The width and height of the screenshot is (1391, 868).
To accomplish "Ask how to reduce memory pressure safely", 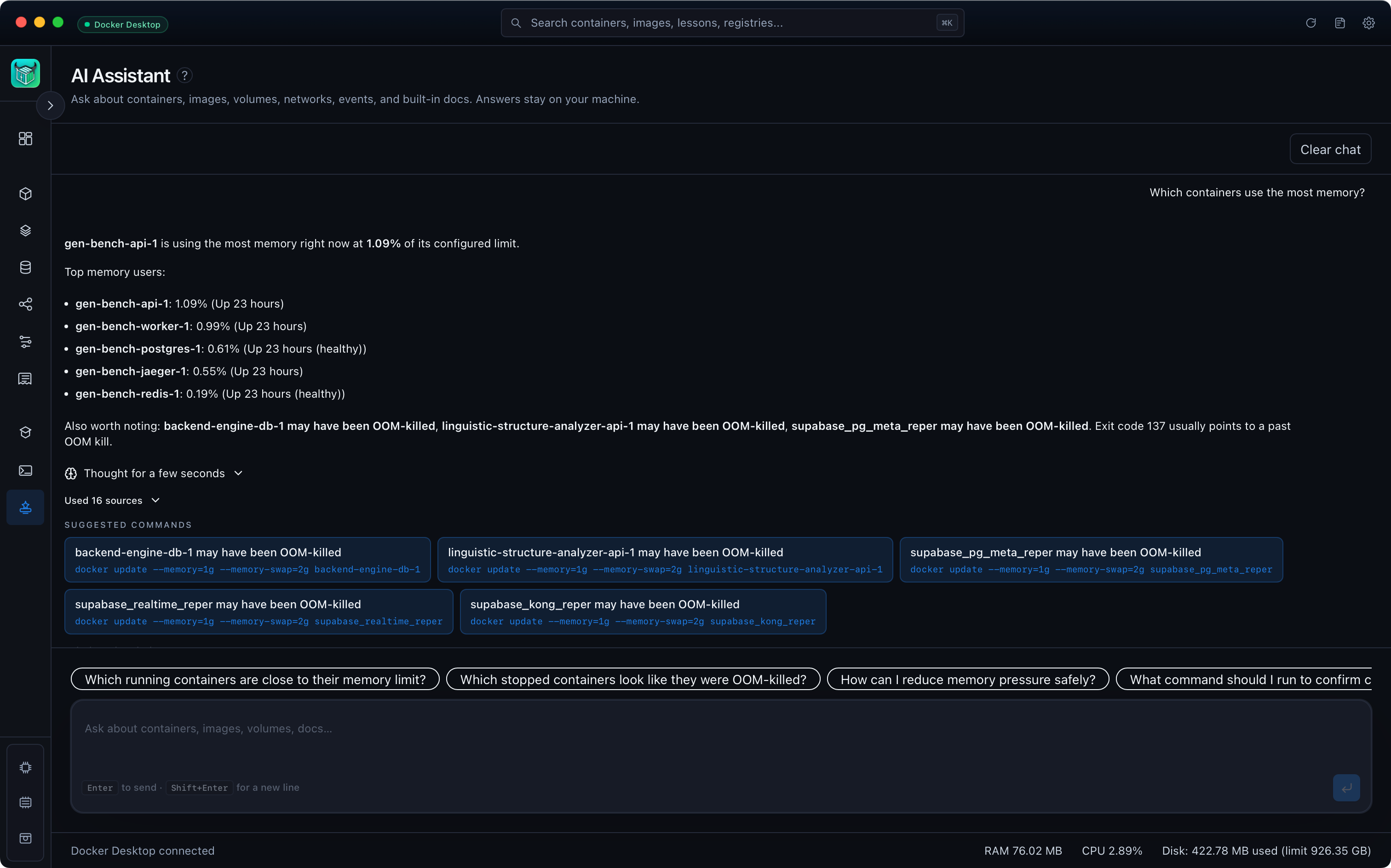I will tap(968, 680).
